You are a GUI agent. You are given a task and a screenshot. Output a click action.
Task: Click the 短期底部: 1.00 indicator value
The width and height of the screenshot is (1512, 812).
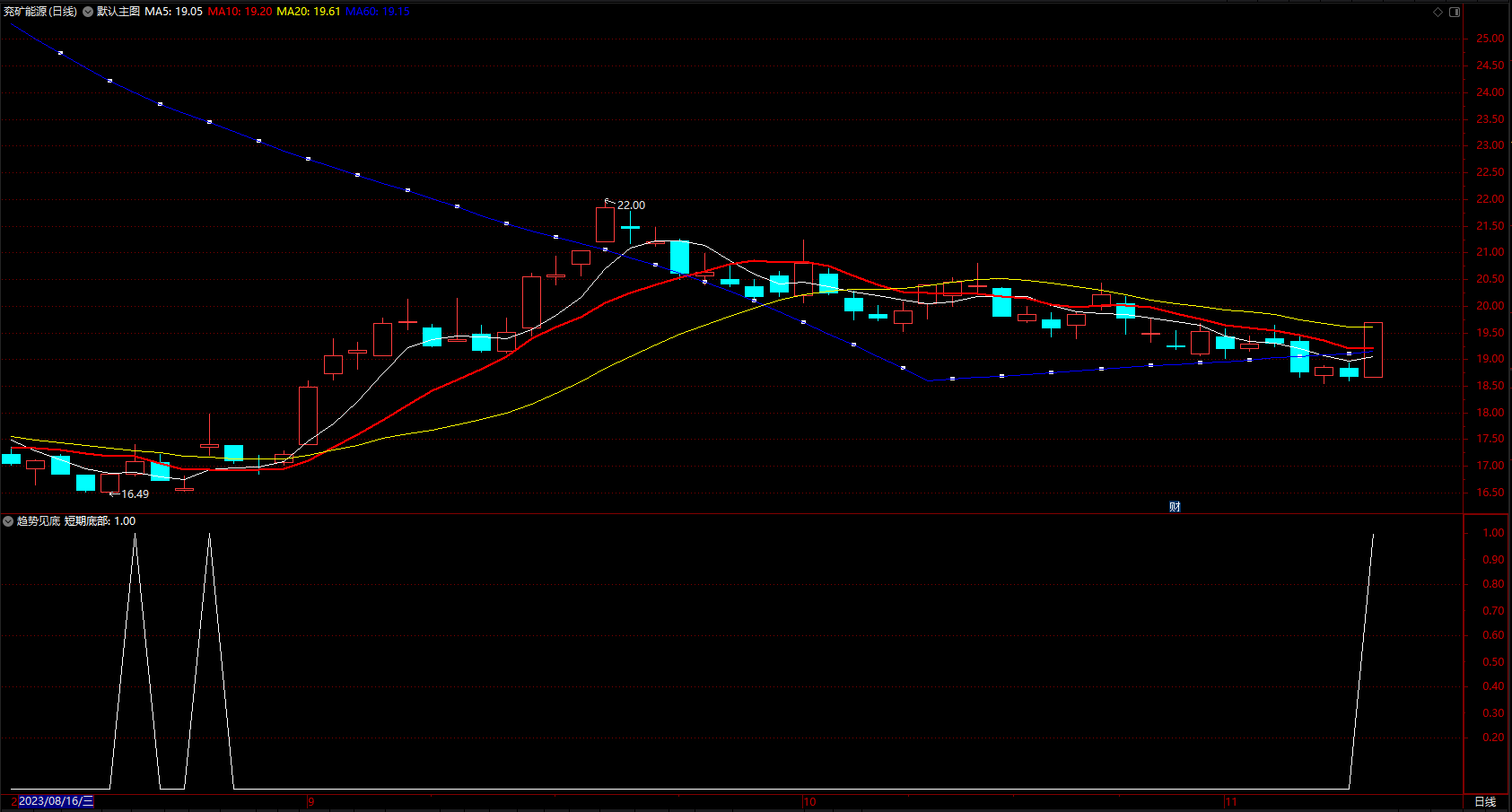pos(101,521)
